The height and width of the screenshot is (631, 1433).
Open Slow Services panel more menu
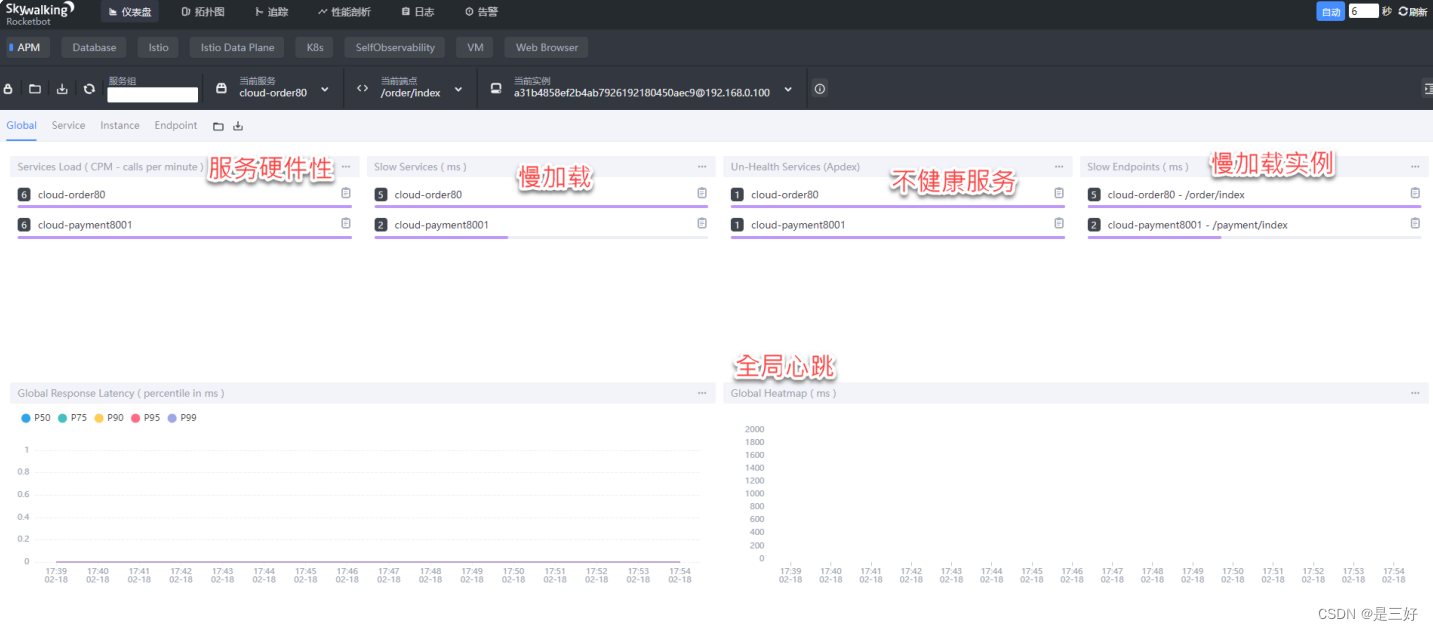pyautogui.click(x=702, y=167)
